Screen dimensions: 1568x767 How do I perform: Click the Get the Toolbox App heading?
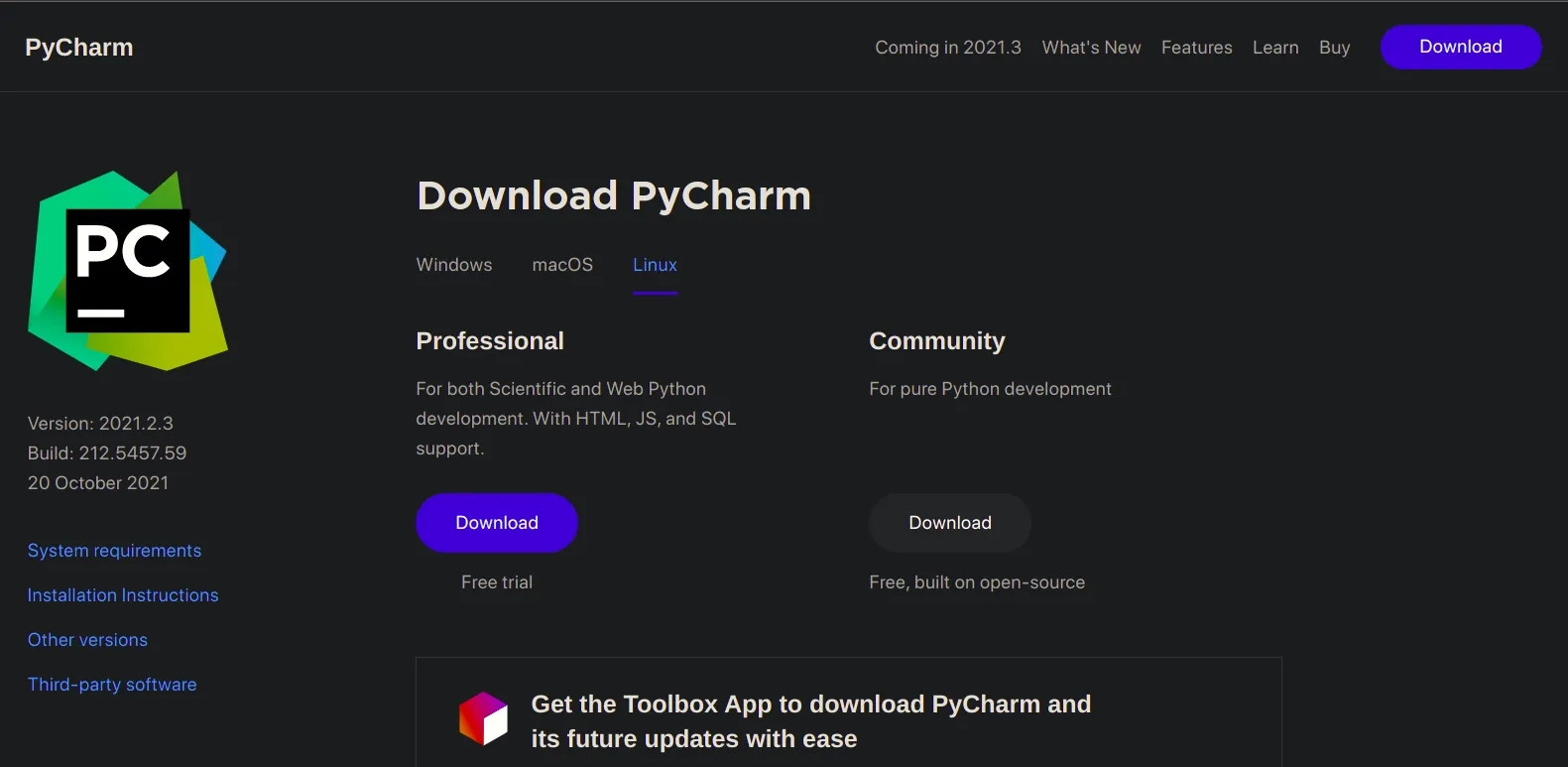(811, 721)
